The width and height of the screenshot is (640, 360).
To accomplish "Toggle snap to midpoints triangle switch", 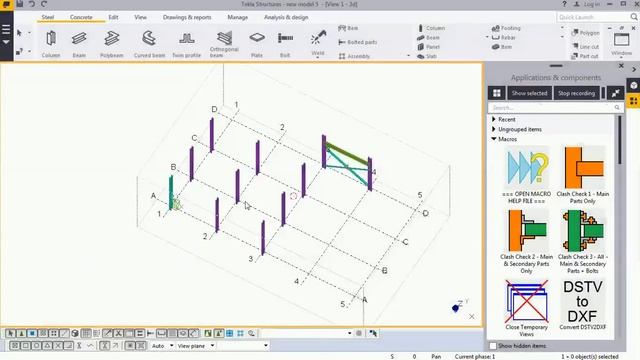I will click(x=47, y=346).
